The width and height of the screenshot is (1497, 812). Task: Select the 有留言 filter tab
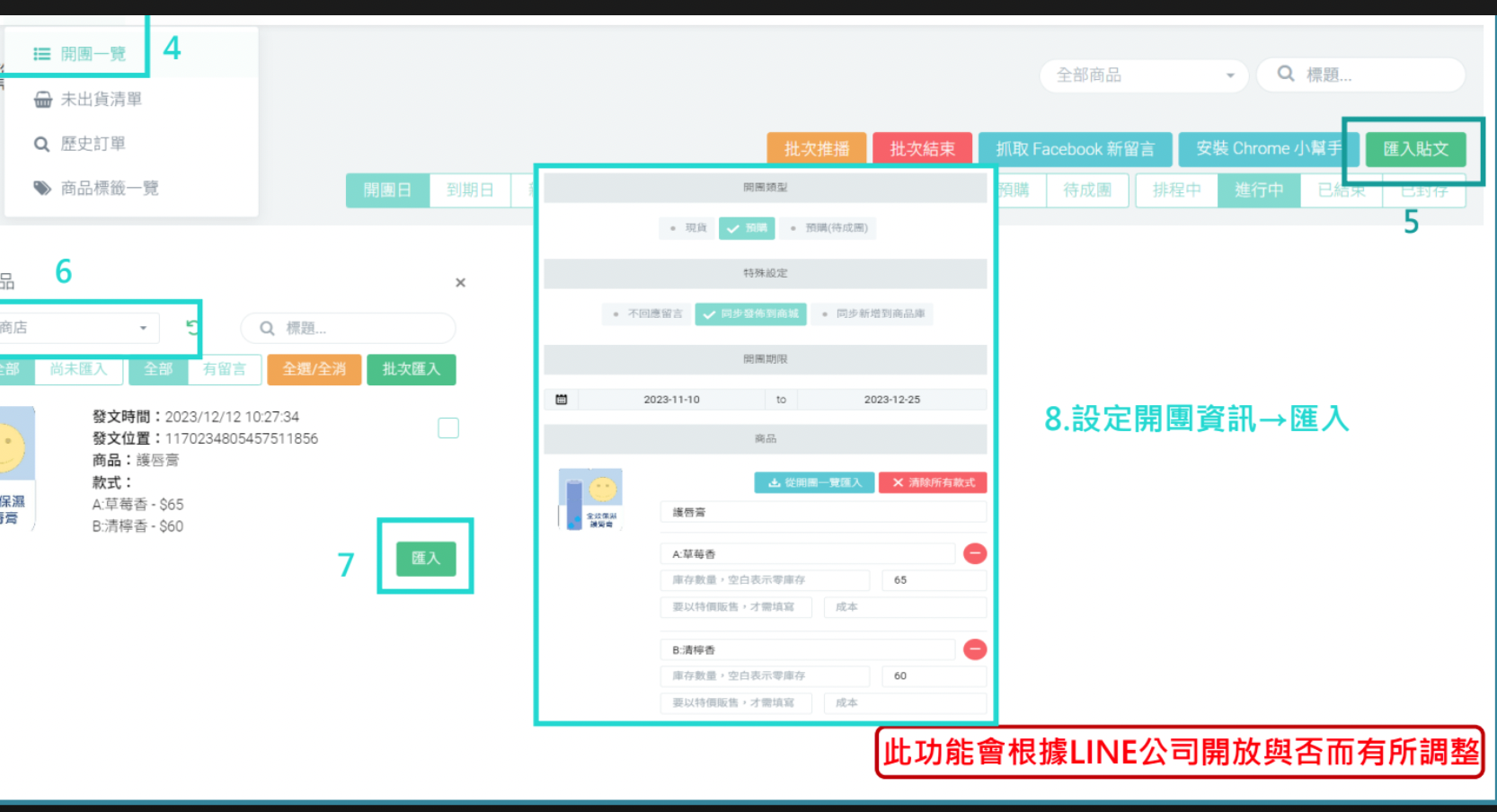[225, 369]
